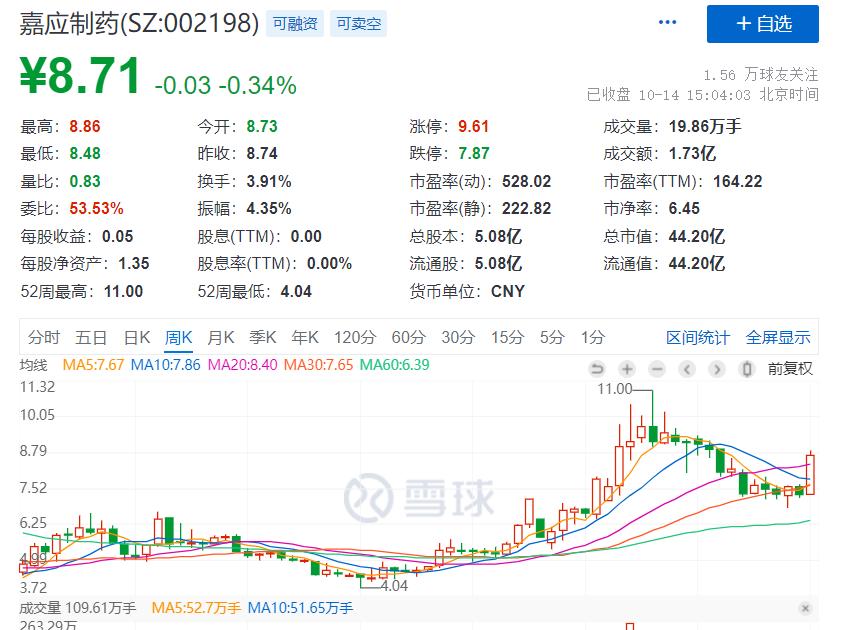Viewport: 842px width, 630px height.
Task: Click the current price ¥8.71
Action: click(x=81, y=76)
